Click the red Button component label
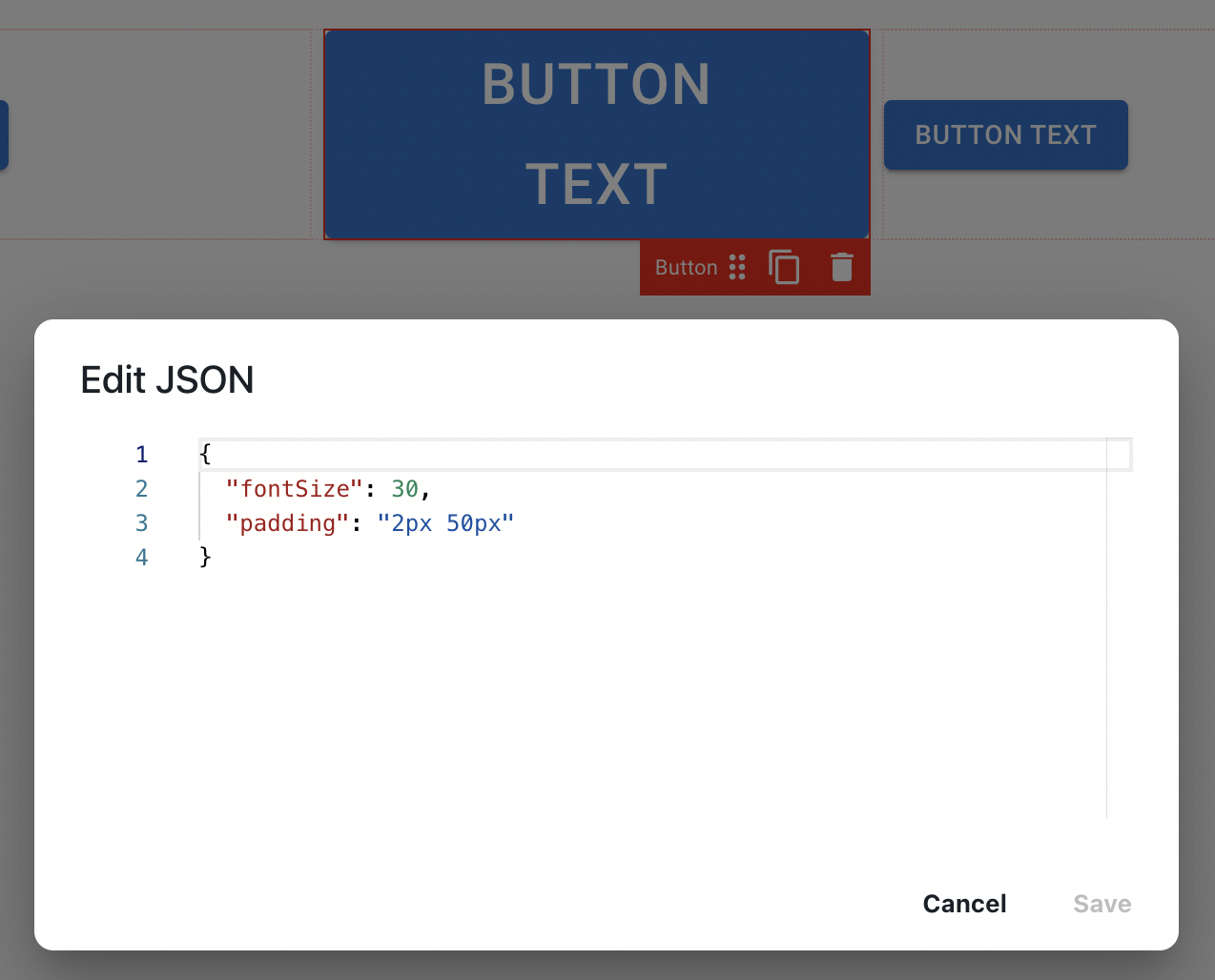The height and width of the screenshot is (980, 1215). (686, 268)
